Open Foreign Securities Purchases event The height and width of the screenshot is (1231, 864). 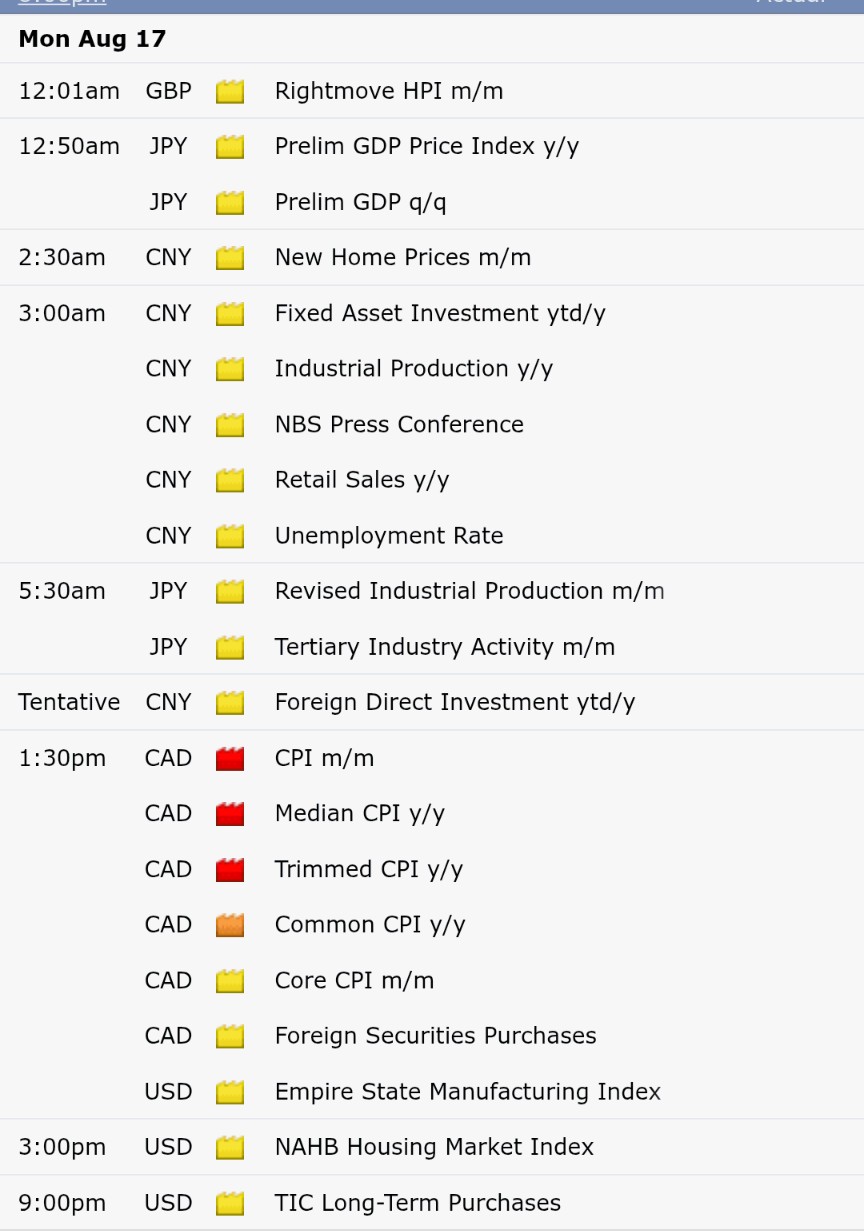click(436, 1036)
